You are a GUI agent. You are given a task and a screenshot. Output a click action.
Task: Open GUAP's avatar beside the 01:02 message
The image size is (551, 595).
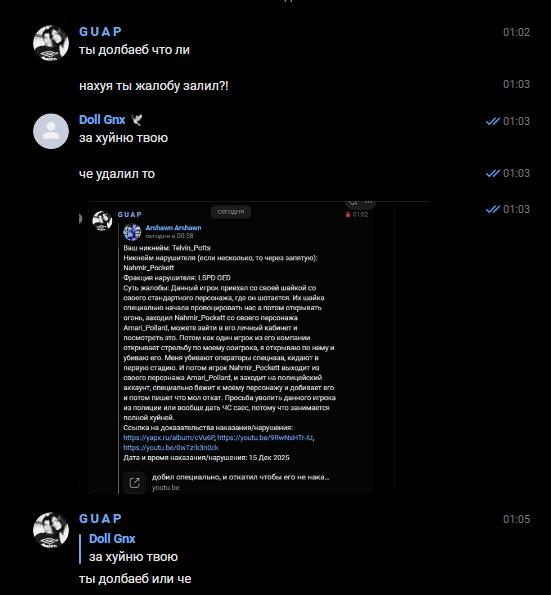[51, 43]
